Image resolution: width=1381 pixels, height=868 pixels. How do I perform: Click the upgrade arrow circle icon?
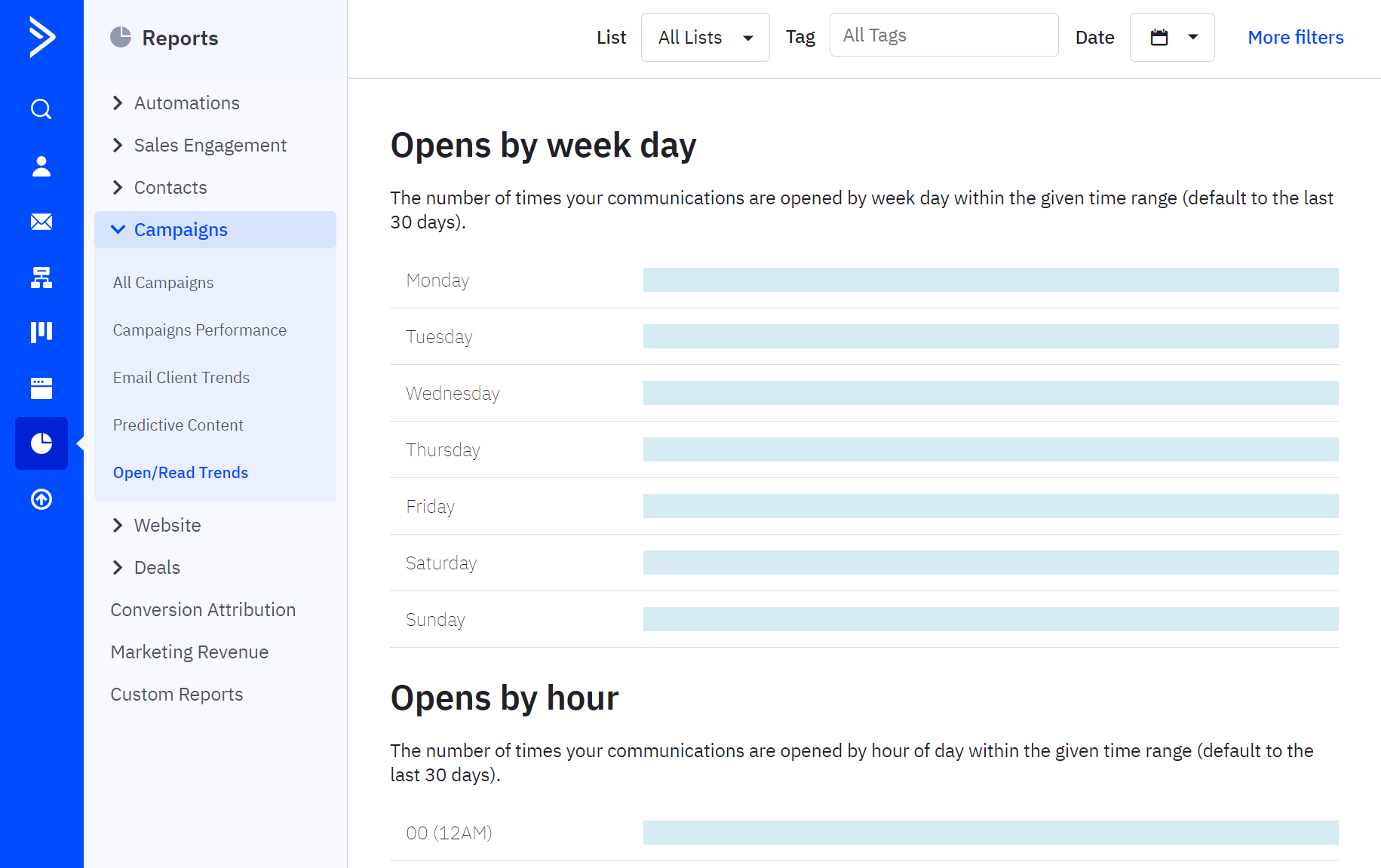pyautogui.click(x=41, y=499)
